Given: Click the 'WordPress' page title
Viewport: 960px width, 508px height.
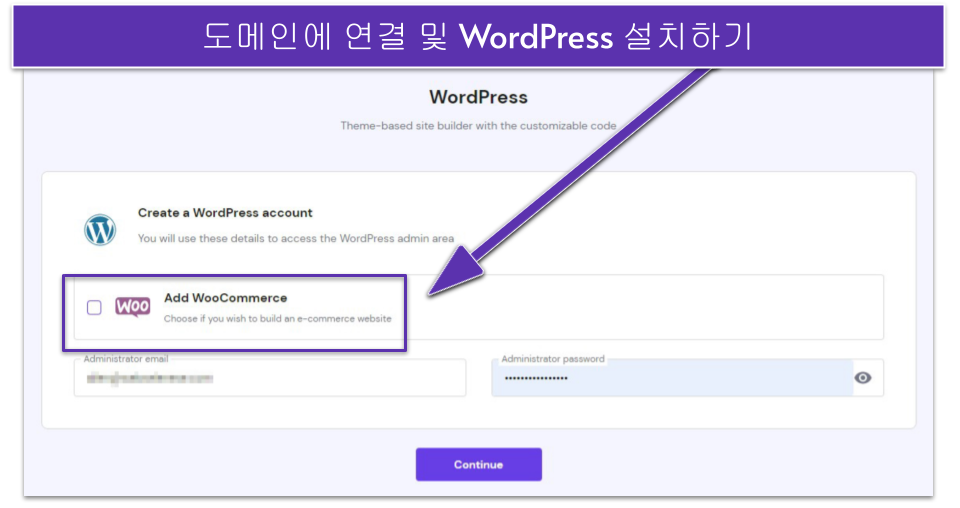Looking at the screenshot, I should point(478,97).
